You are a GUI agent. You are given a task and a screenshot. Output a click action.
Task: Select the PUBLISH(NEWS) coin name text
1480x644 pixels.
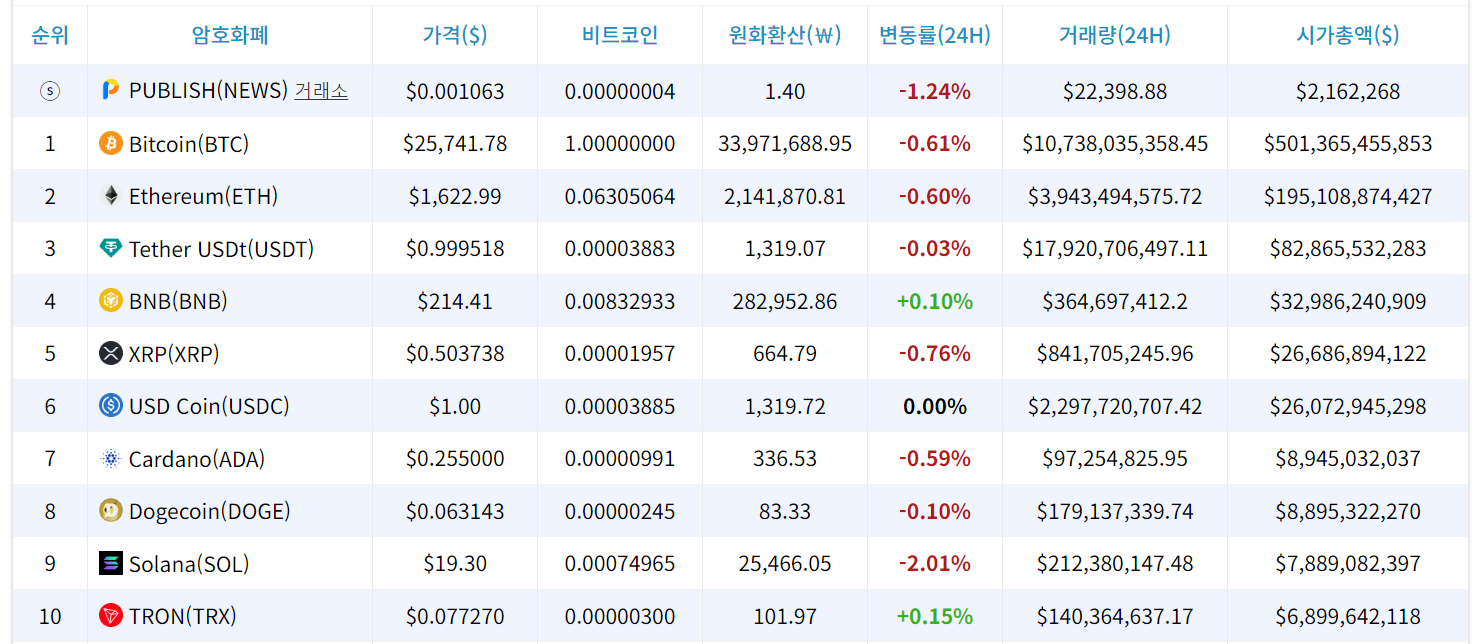(208, 91)
